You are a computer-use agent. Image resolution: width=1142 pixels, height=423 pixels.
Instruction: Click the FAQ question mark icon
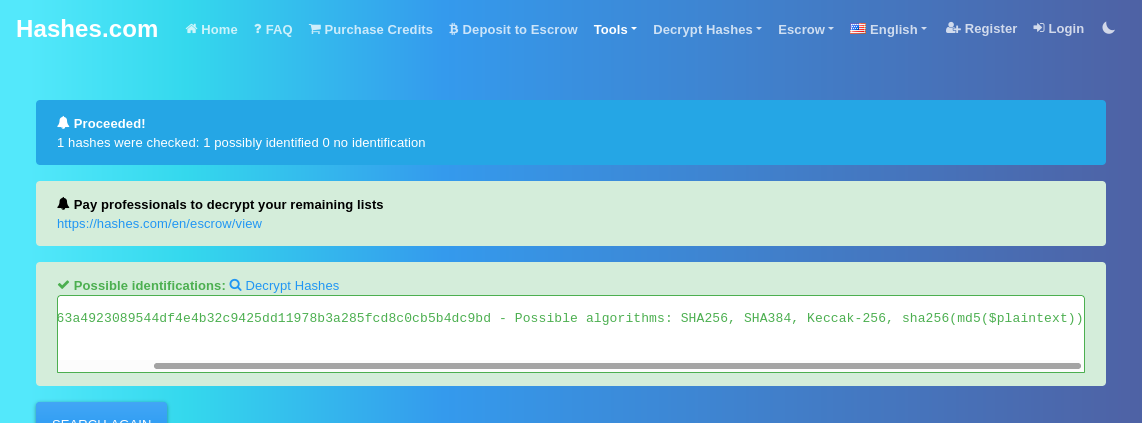click(258, 29)
